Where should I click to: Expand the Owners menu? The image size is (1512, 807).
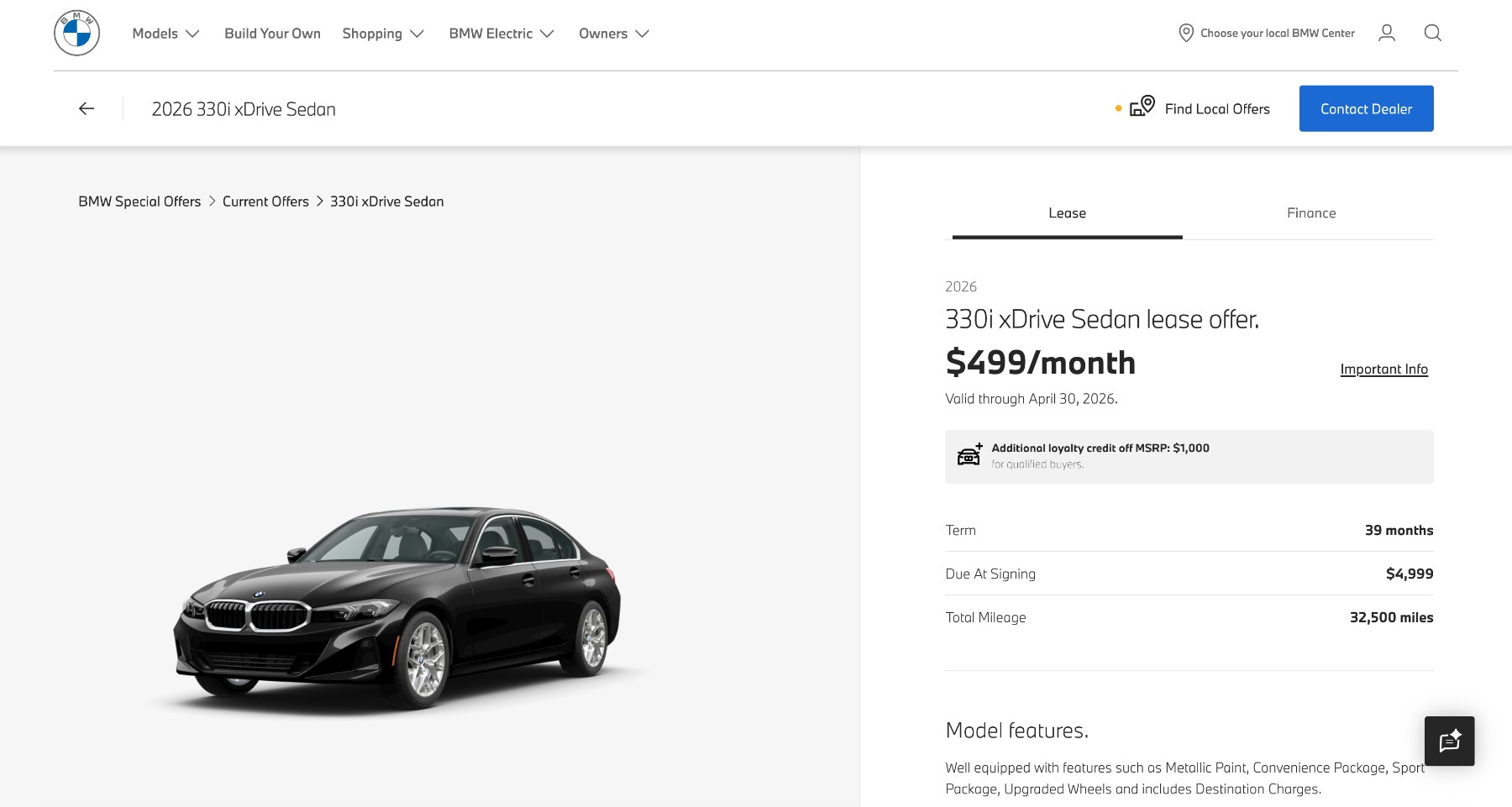click(x=614, y=34)
